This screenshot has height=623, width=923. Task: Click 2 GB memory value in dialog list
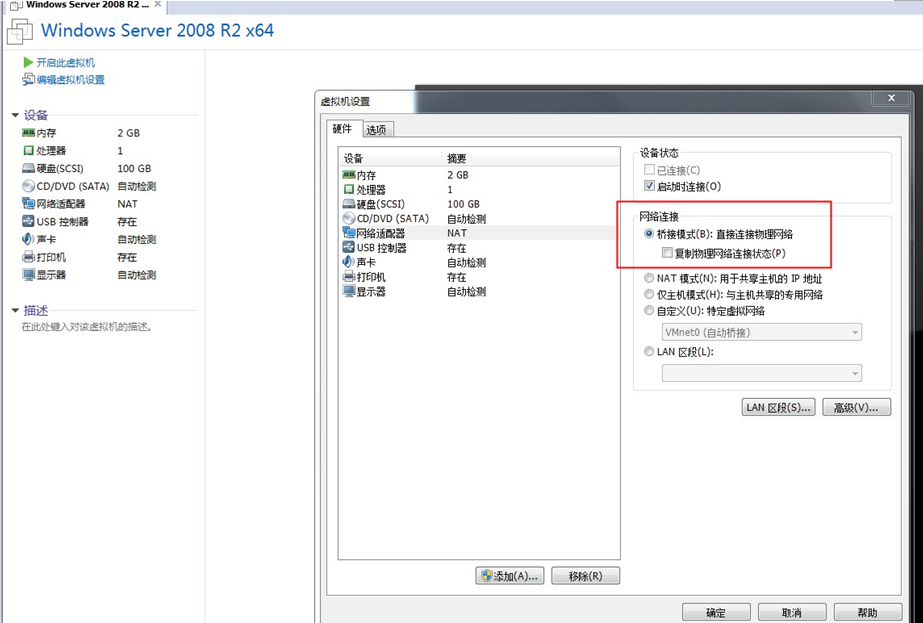[458, 175]
